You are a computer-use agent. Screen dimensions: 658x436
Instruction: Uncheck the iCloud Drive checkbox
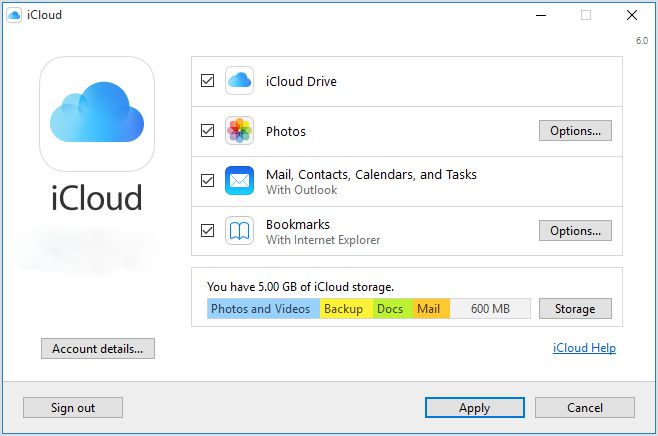click(x=208, y=81)
